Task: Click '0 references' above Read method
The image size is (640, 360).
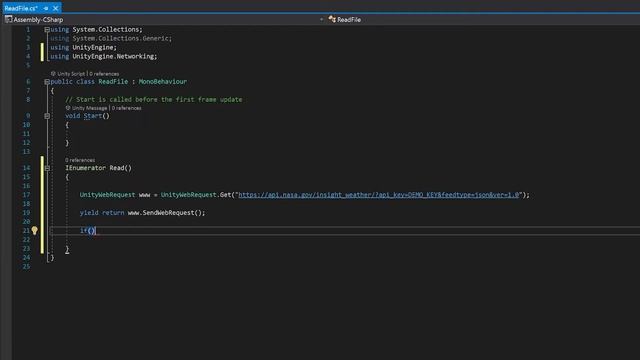Action: coord(80,160)
